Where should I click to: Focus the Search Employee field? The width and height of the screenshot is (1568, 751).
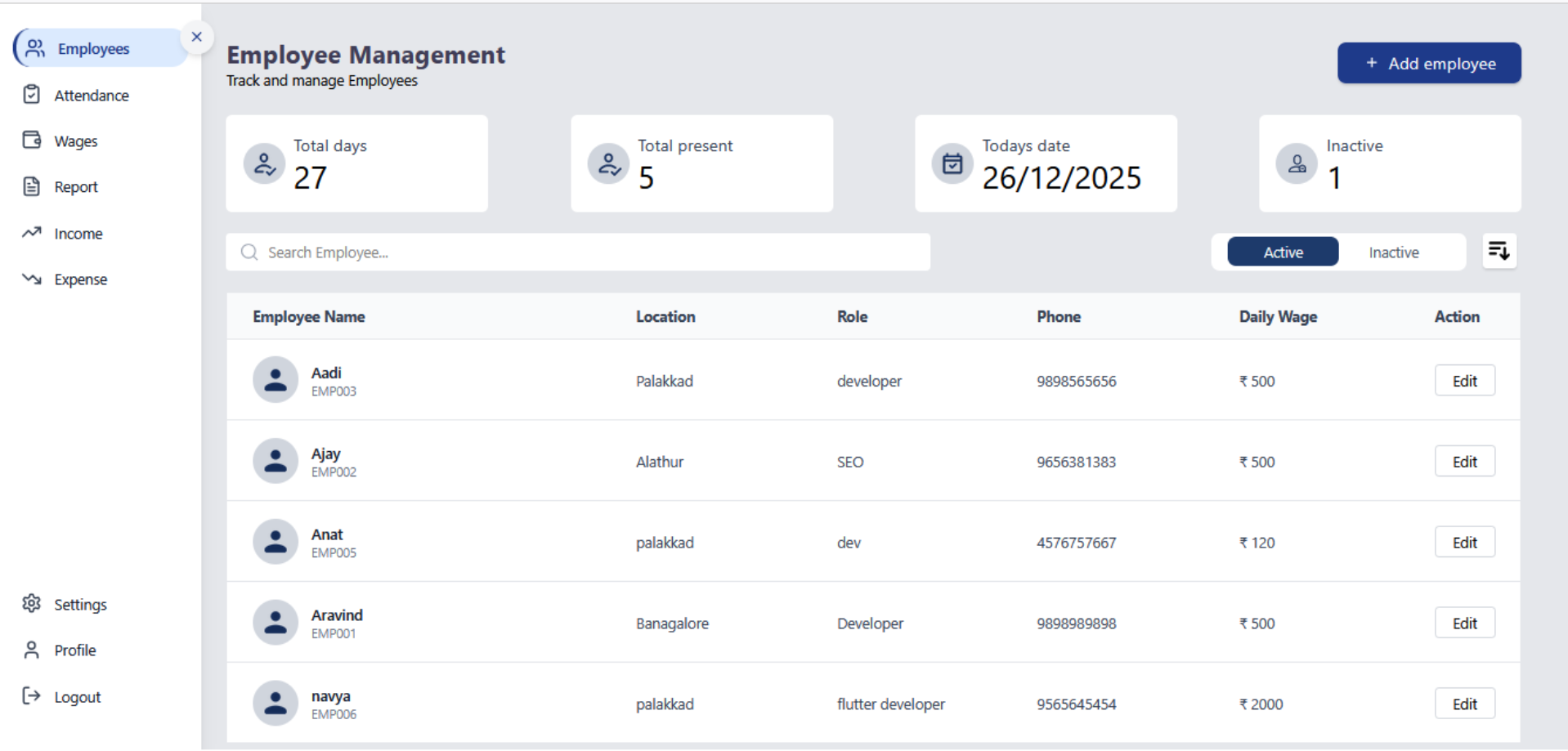coord(589,253)
